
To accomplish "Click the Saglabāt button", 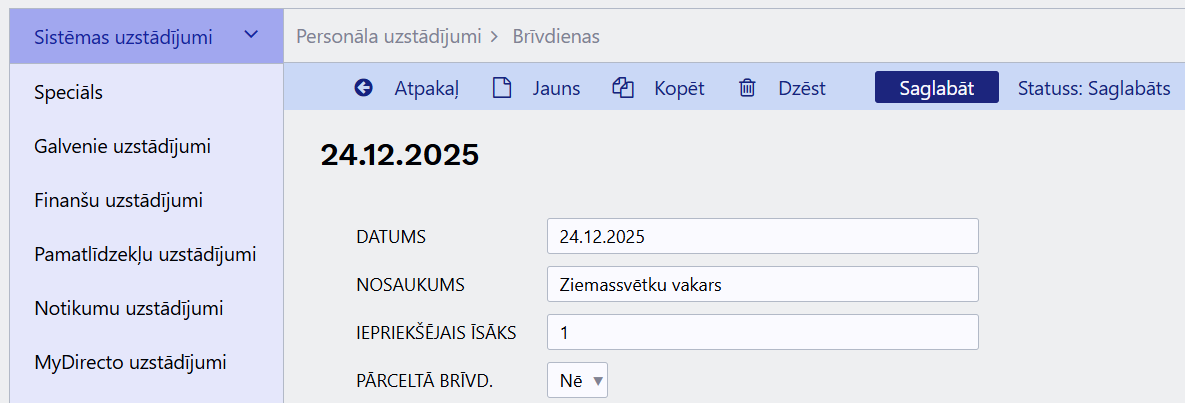I will pyautogui.click(x=937, y=88).
